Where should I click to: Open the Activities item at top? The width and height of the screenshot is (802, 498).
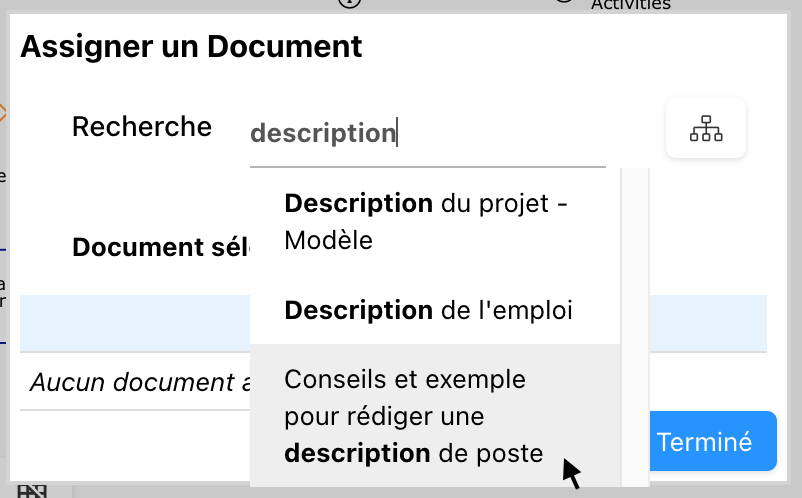pyautogui.click(x=630, y=5)
